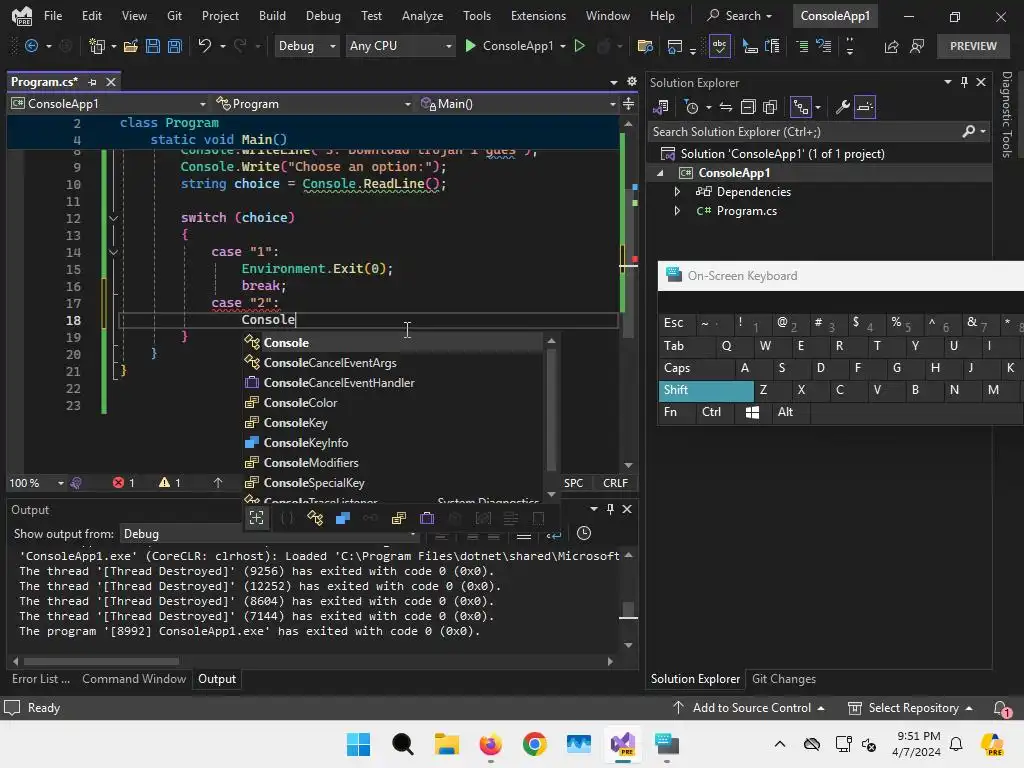
Task: Open the Build menu
Action: pyautogui.click(x=272, y=16)
